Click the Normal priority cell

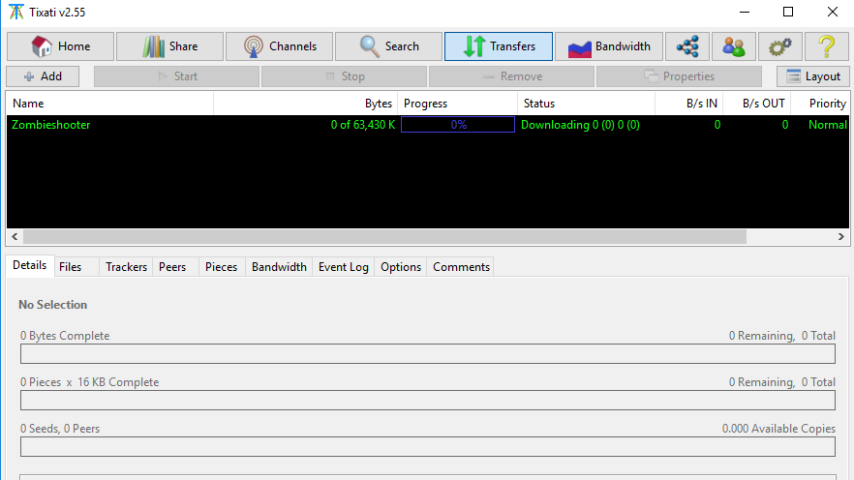pos(827,125)
